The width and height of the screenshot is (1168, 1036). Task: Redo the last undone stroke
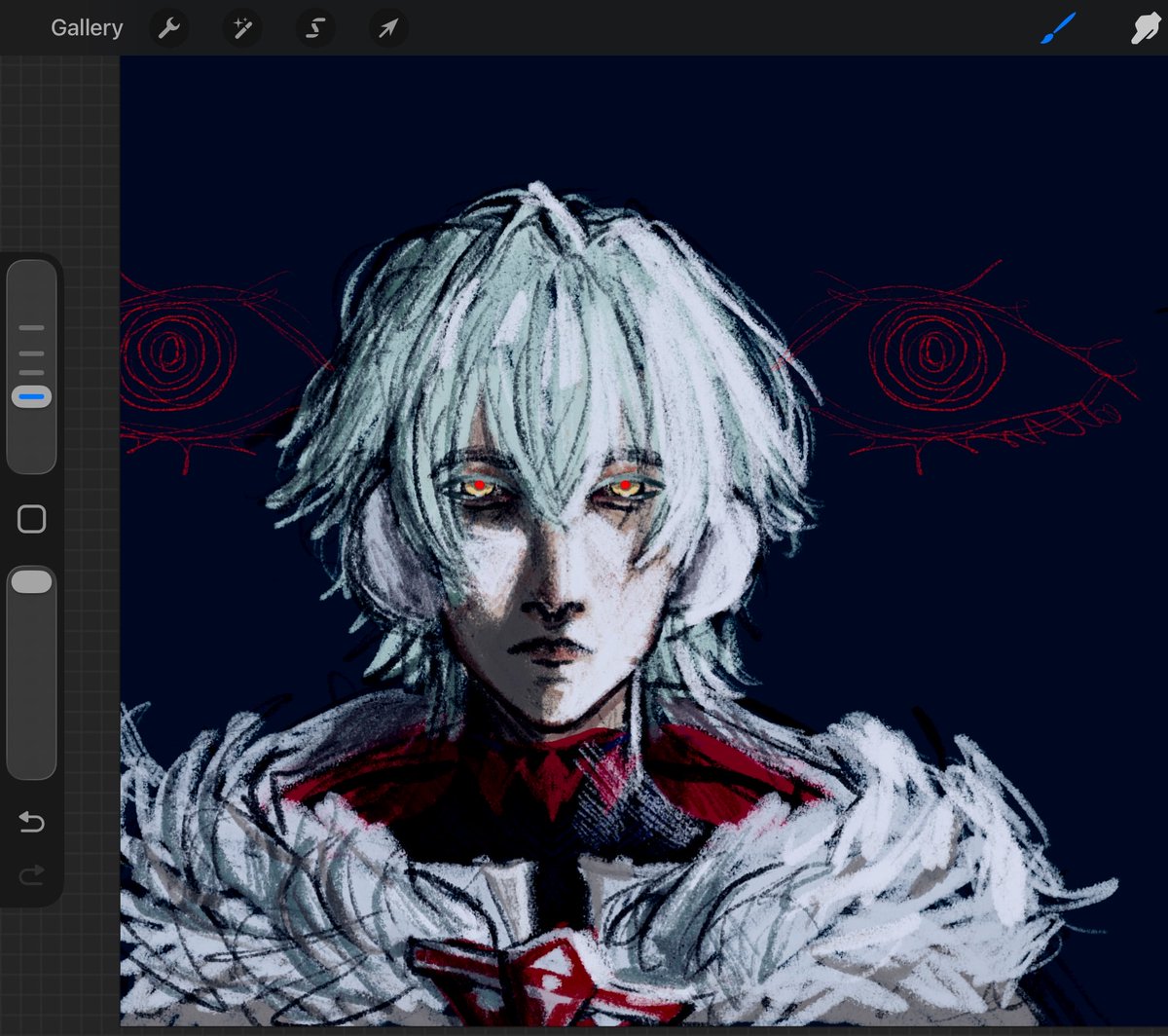coord(32,876)
